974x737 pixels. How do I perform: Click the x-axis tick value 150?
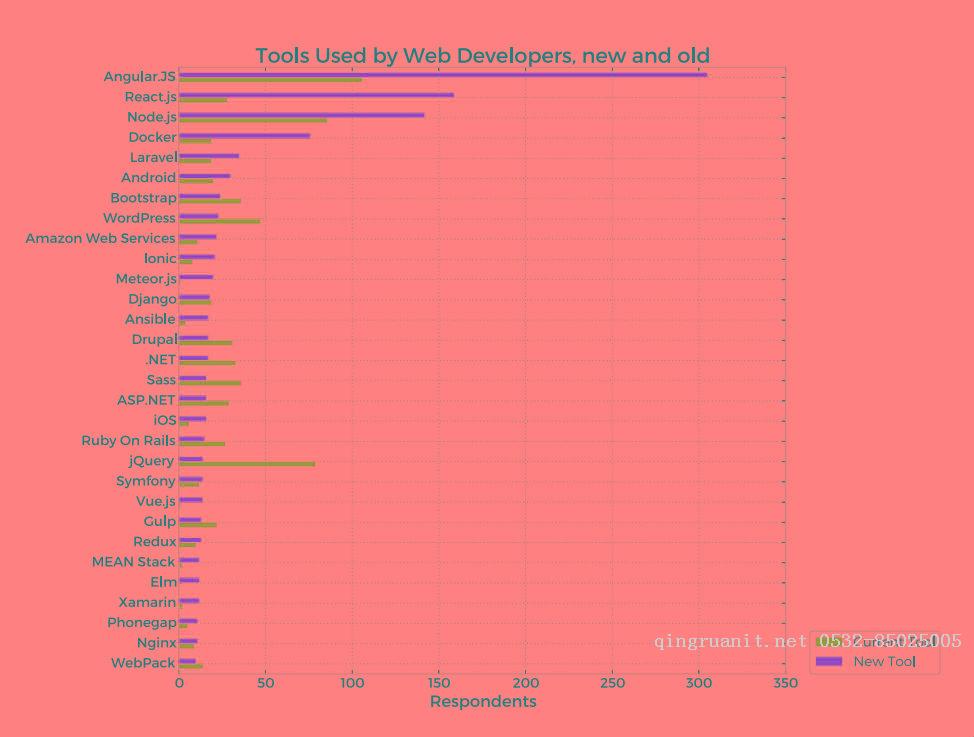[x=439, y=683]
